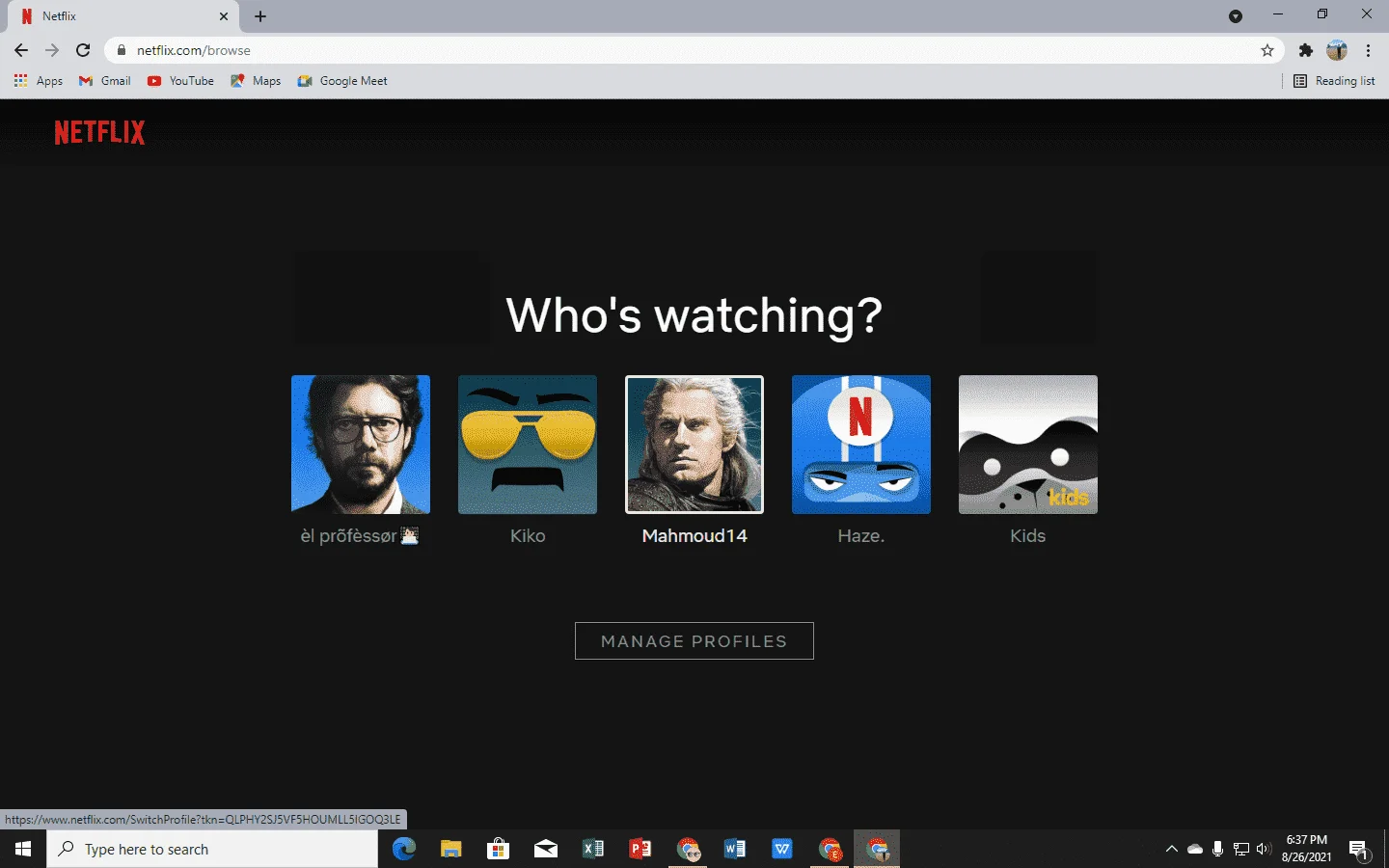This screenshot has width=1389, height=868.
Task: Focus the netflix.com/browse address bar
Action: (x=694, y=50)
